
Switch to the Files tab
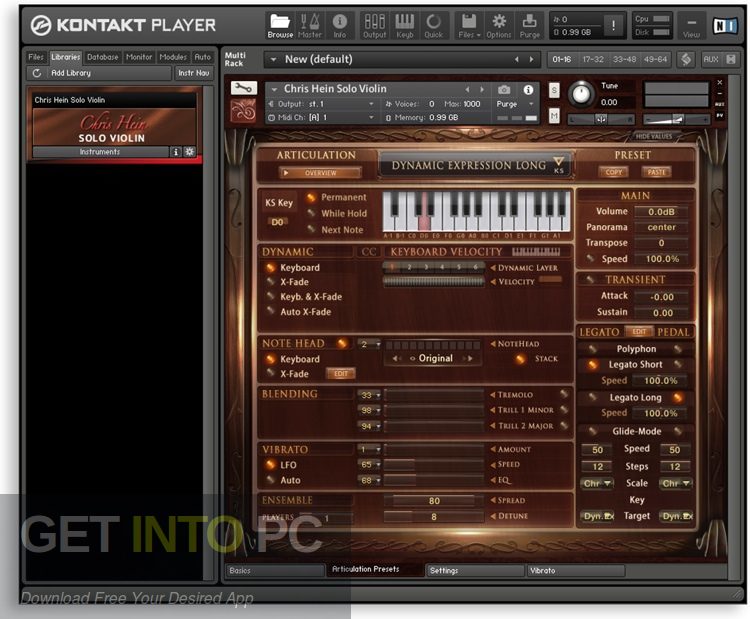[x=36, y=57]
